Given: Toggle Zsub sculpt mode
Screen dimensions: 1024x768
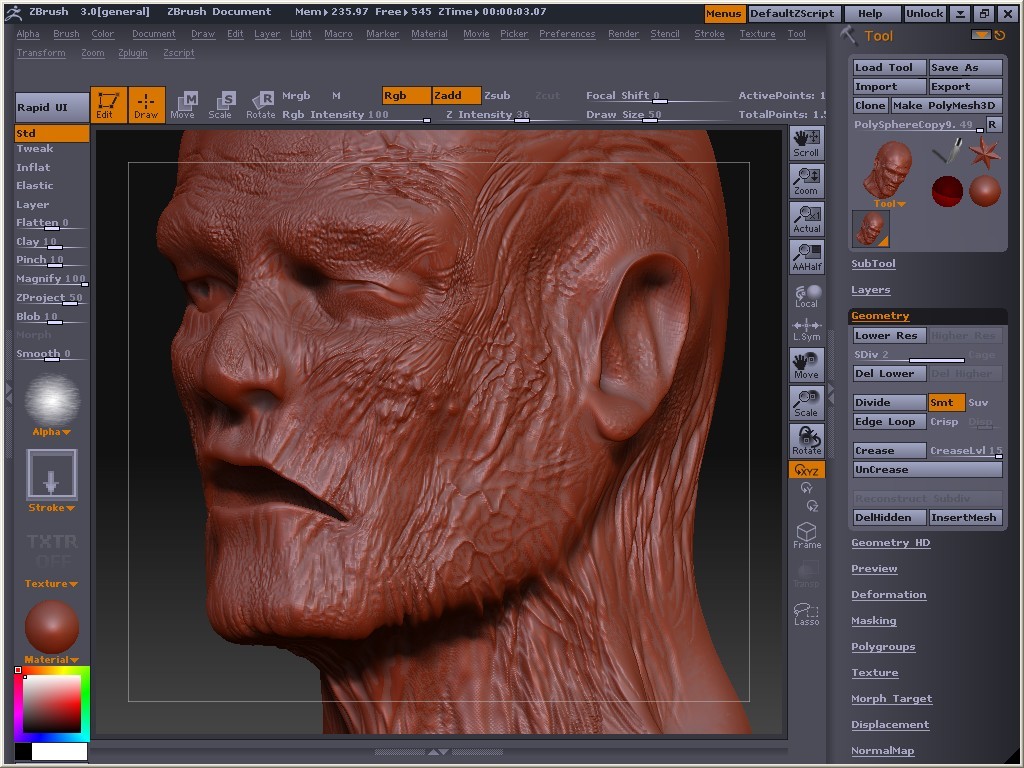Looking at the screenshot, I should click(497, 95).
